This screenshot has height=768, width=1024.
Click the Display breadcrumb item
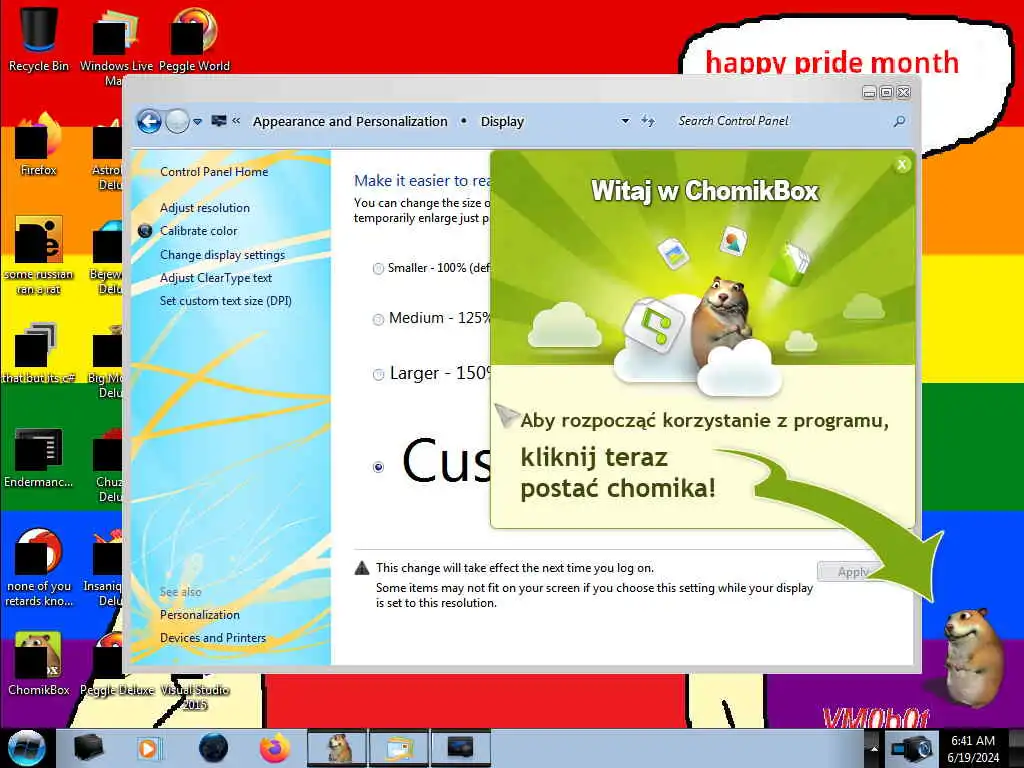click(502, 121)
